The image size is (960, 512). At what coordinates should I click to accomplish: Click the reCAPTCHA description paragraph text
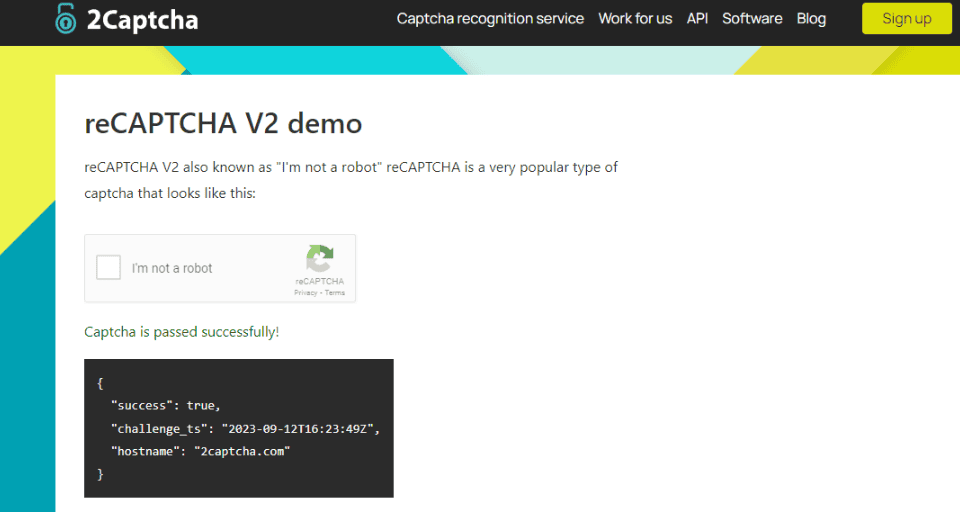[x=351, y=180]
